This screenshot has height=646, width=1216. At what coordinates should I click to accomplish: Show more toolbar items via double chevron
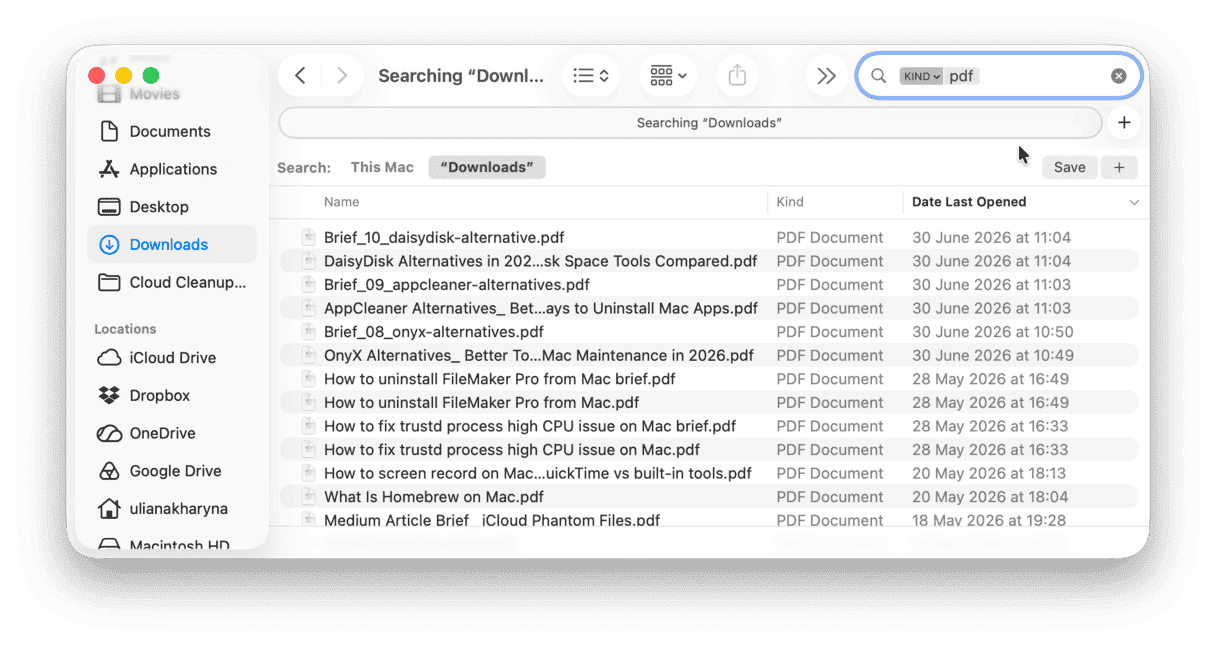(x=826, y=76)
